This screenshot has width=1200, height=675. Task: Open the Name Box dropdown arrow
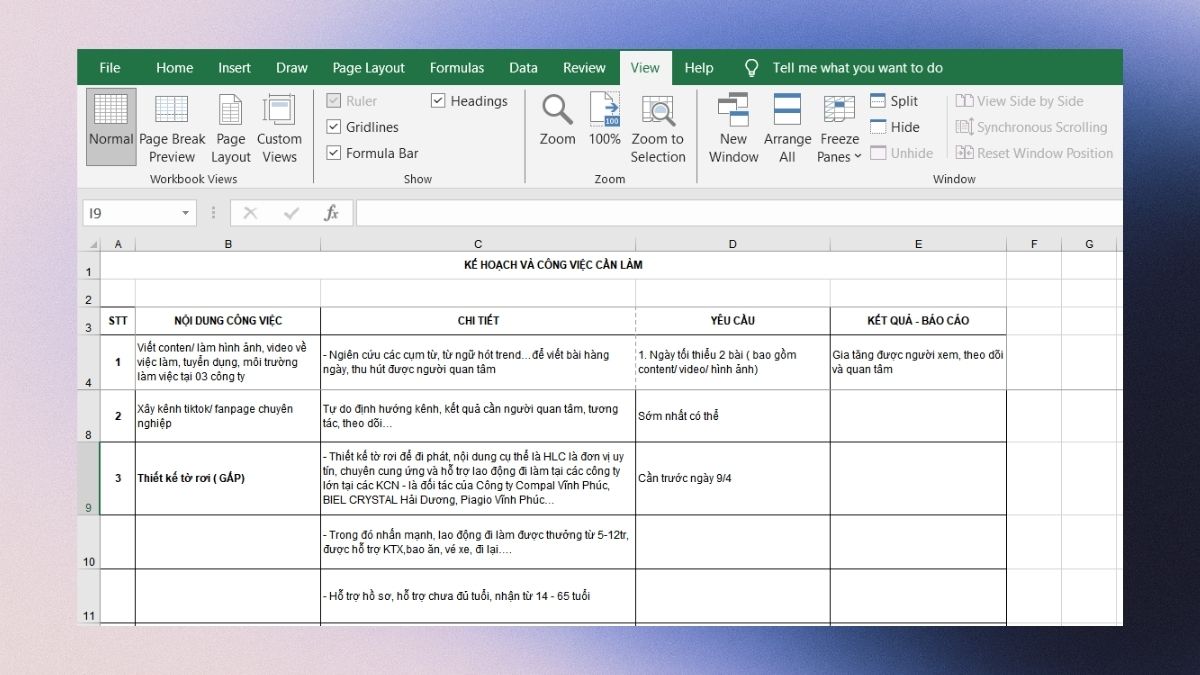(x=186, y=213)
